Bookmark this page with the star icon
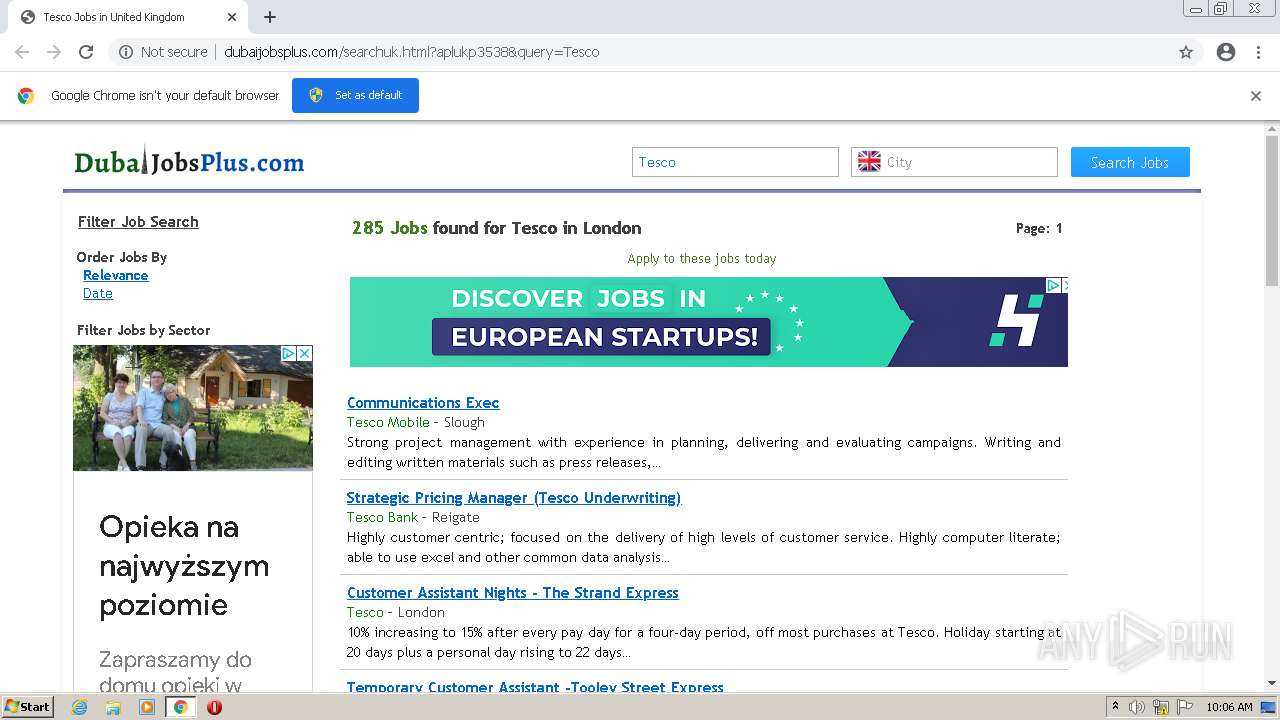The image size is (1280, 720). click(1186, 52)
